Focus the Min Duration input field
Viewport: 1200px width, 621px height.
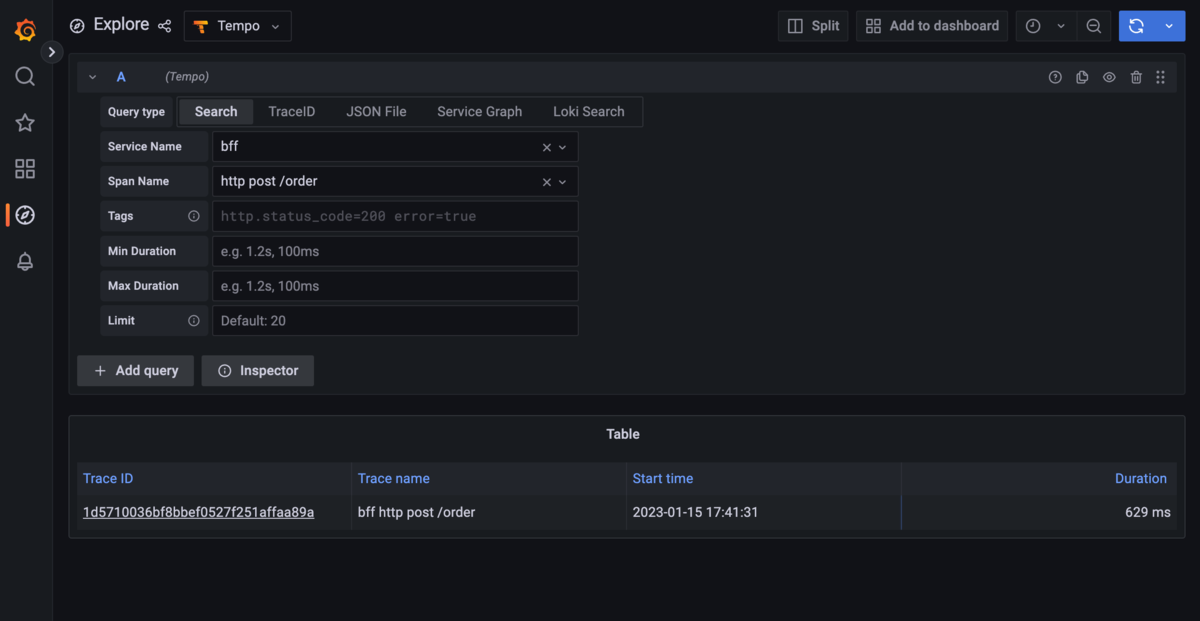[395, 251]
